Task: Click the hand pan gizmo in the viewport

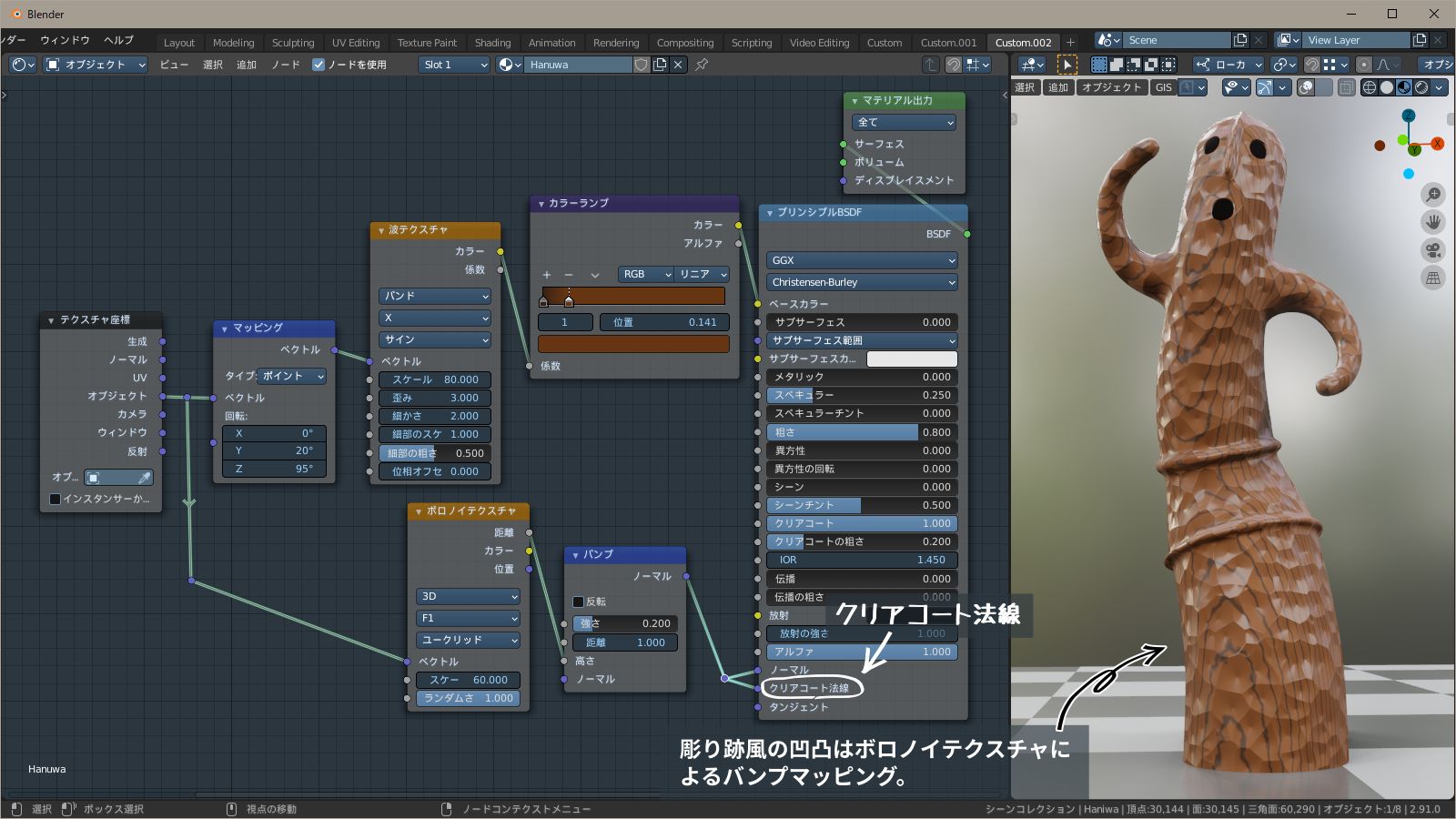Action: (1433, 222)
